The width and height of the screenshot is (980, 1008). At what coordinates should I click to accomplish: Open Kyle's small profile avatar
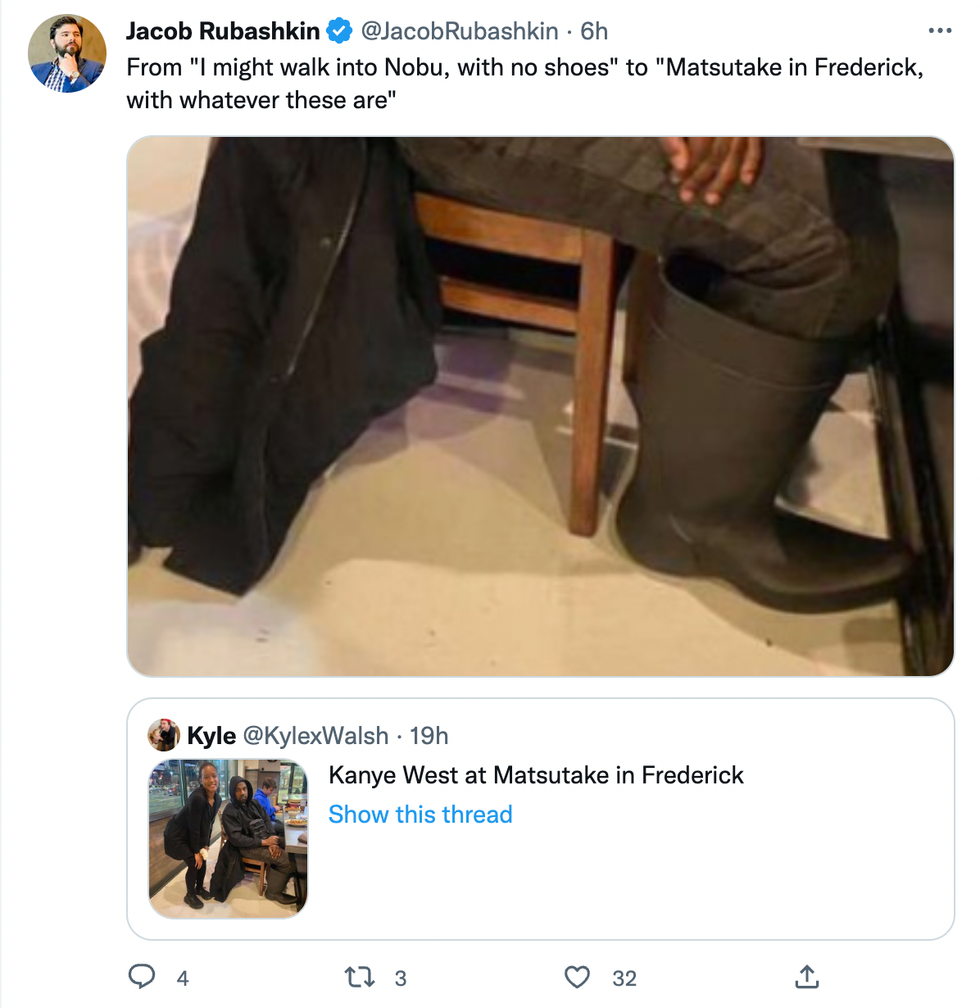click(x=164, y=735)
